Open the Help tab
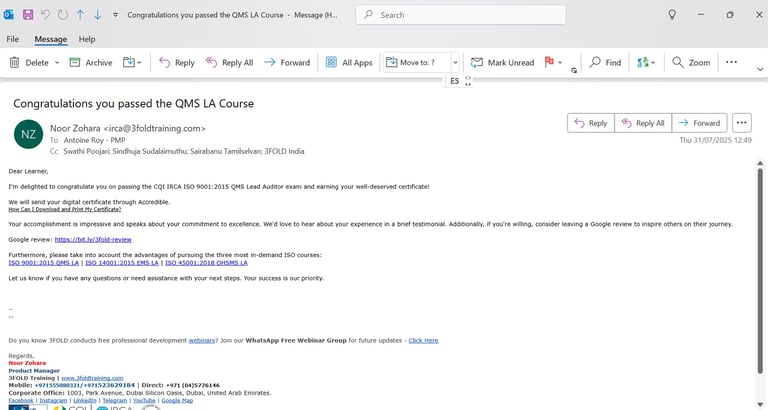 coord(87,39)
